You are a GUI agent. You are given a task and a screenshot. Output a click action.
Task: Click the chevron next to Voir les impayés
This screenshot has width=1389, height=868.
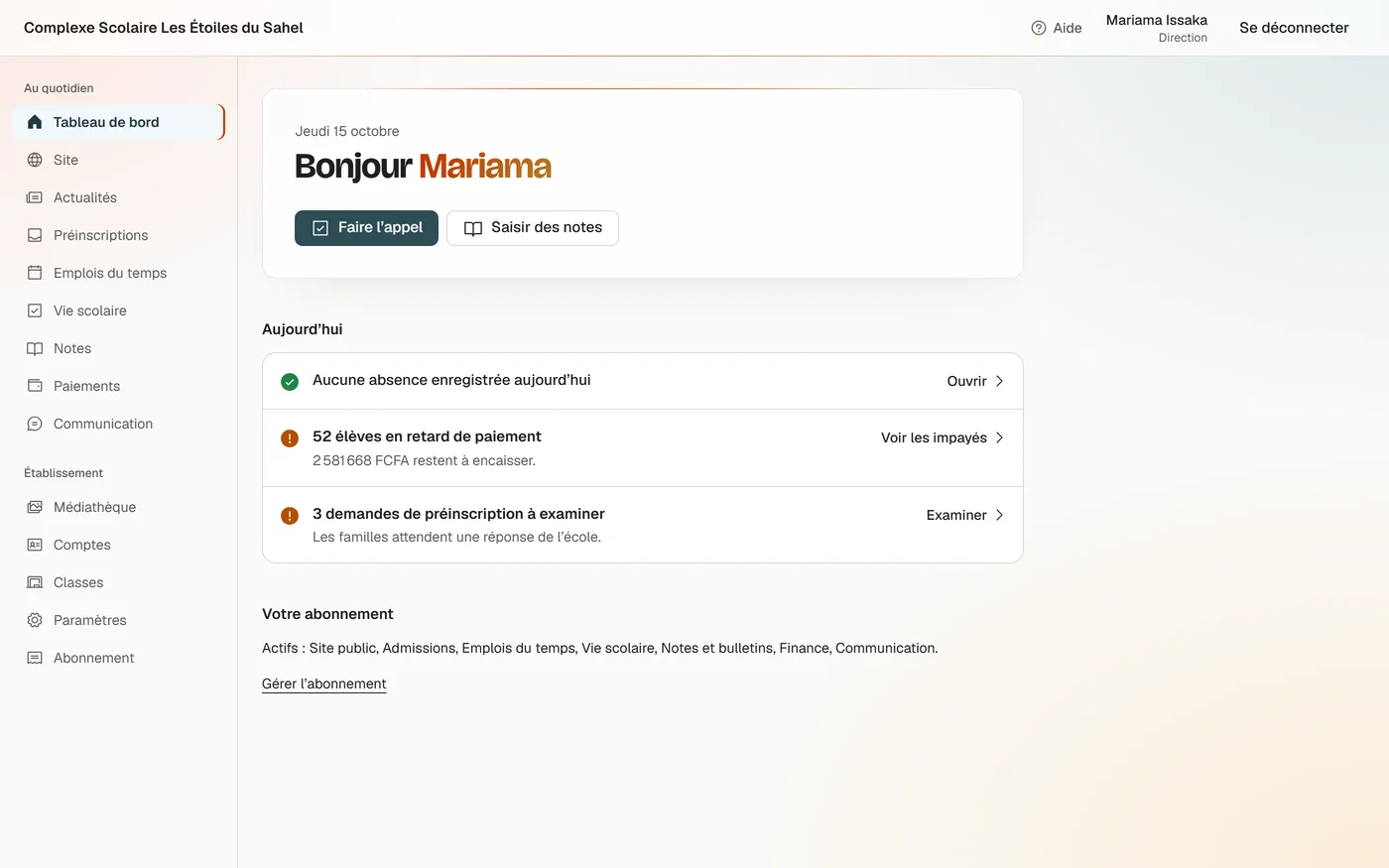(999, 437)
